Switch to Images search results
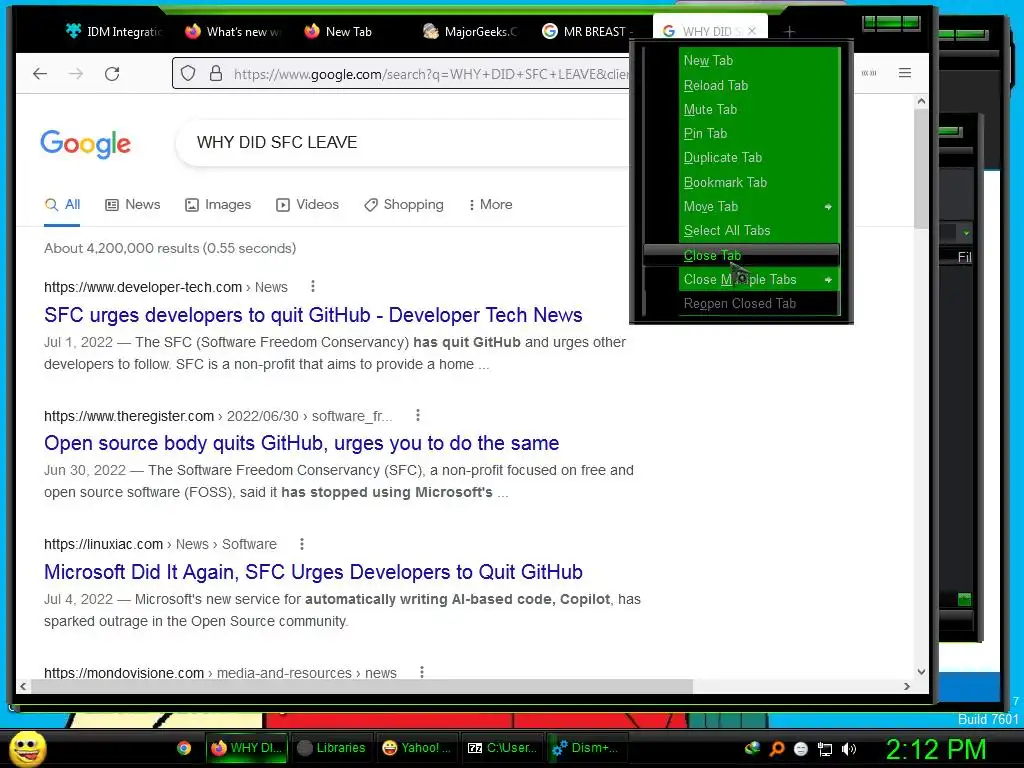This screenshot has width=1024, height=768. coord(218,204)
